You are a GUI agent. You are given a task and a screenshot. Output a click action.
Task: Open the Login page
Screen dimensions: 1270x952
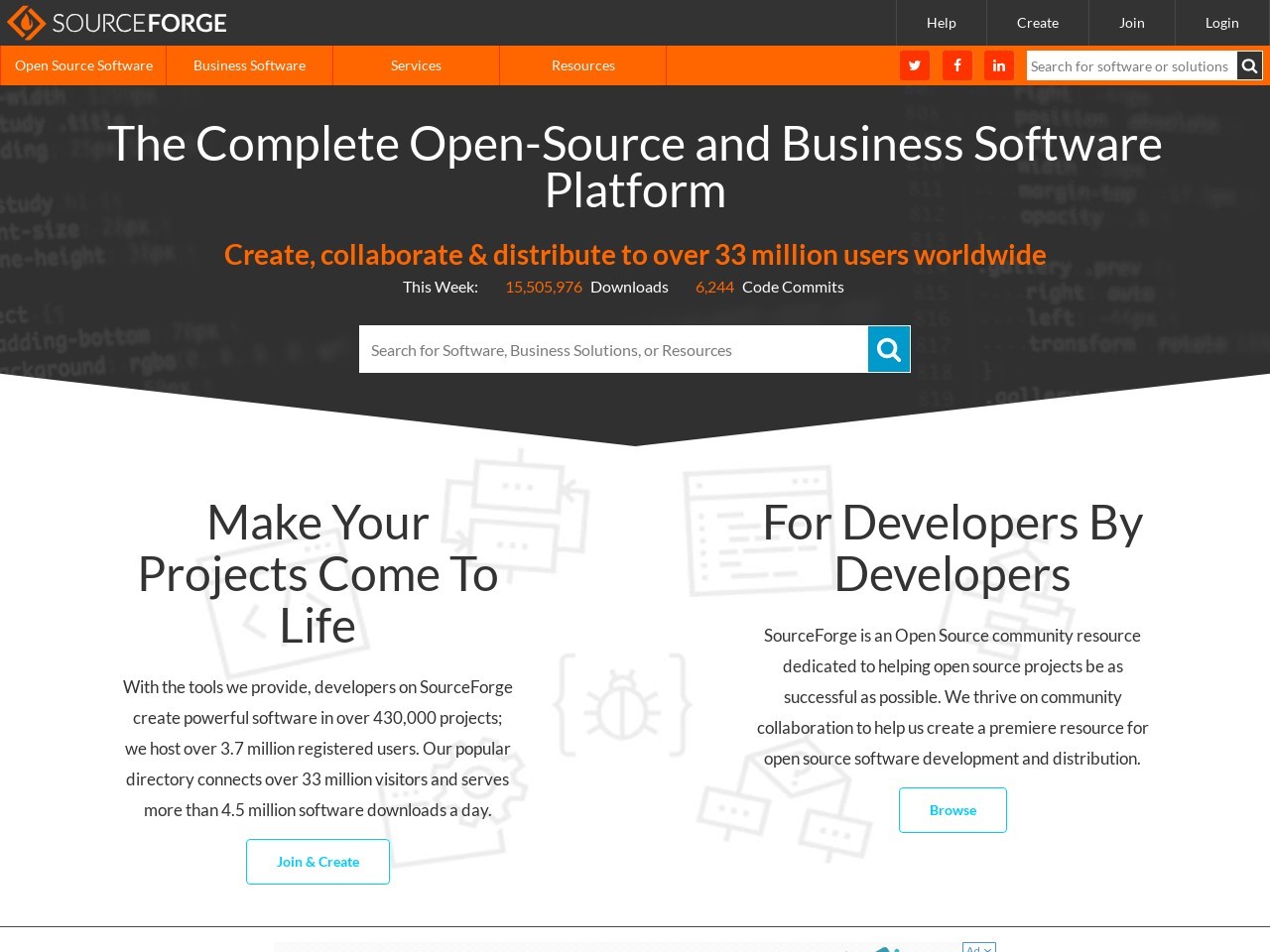(1222, 23)
